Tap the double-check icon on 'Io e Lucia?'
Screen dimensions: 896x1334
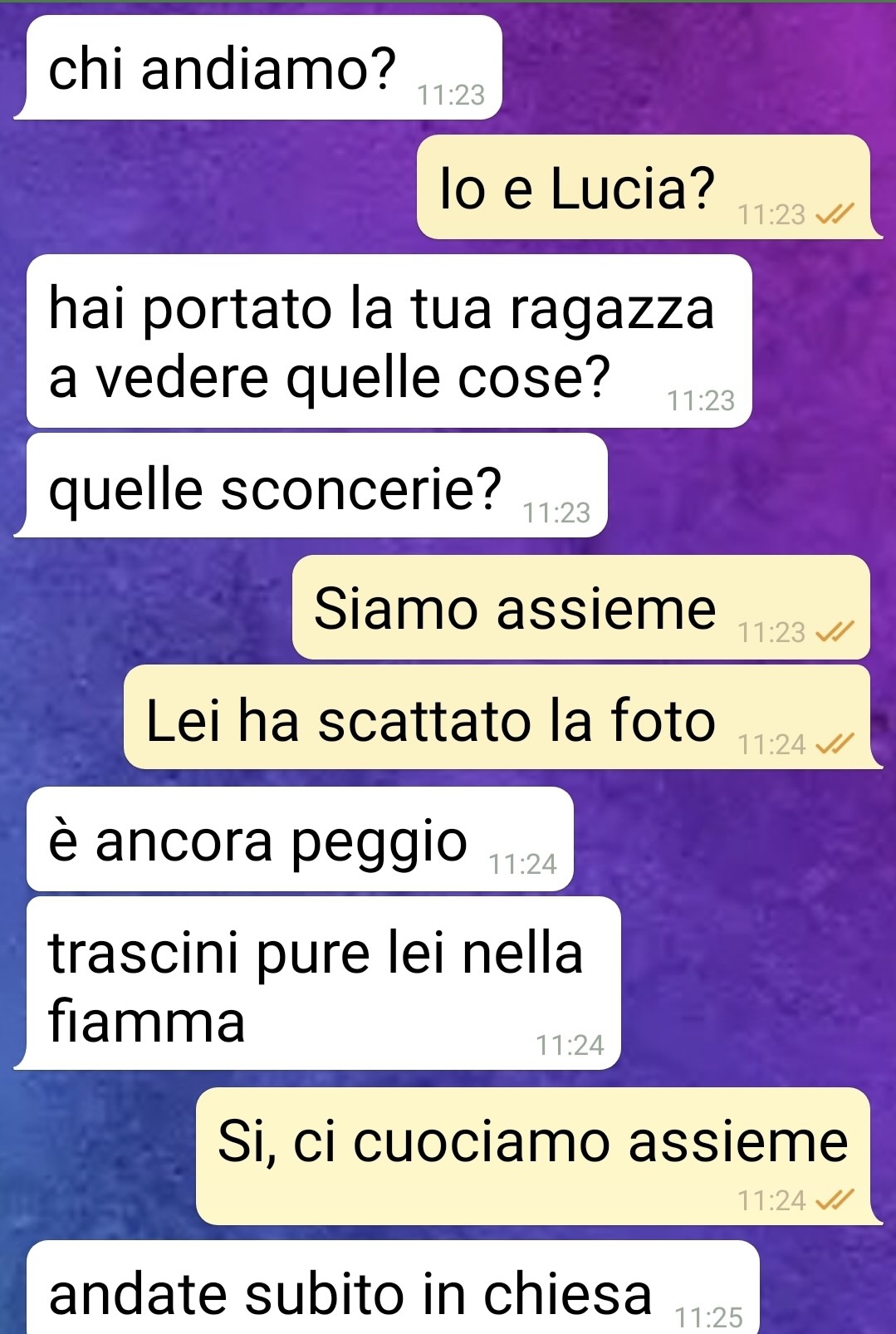tap(835, 215)
